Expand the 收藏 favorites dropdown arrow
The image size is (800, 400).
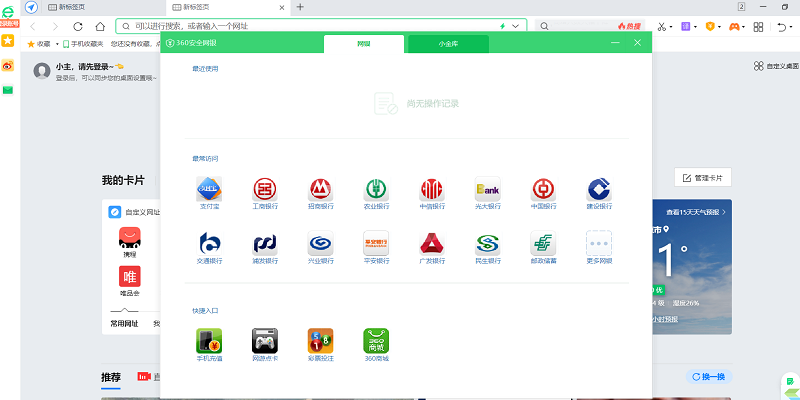point(57,44)
